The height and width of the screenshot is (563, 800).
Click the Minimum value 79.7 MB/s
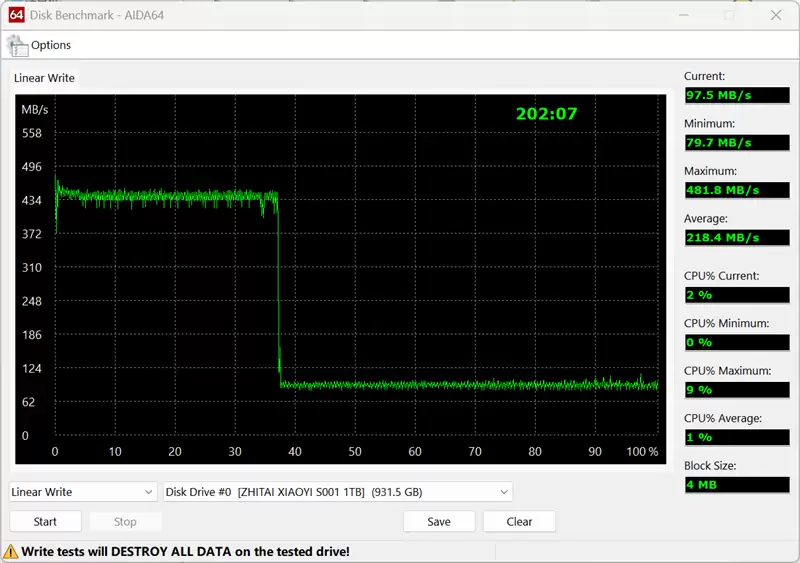click(x=737, y=143)
